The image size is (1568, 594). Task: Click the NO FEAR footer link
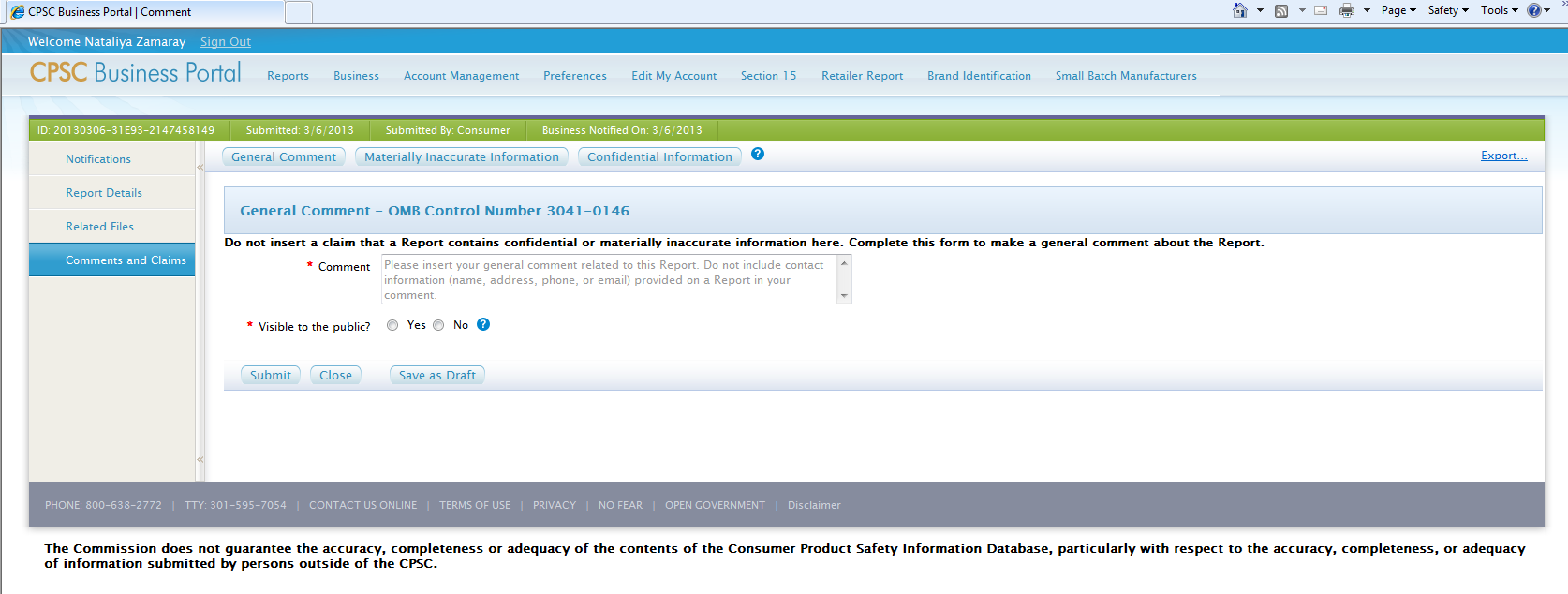click(x=620, y=505)
